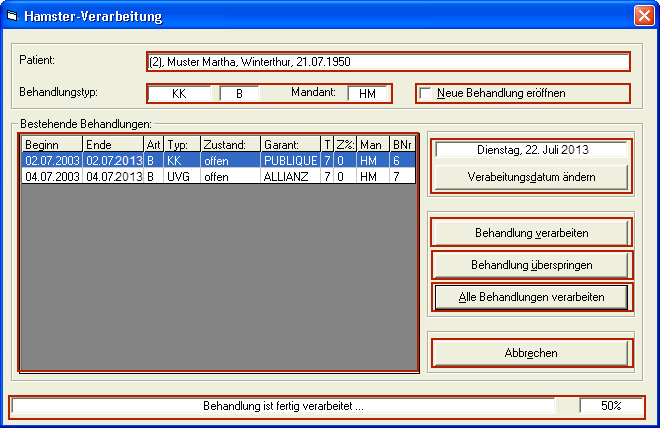
Task: Click the Z%: column header
Action: tap(346, 144)
